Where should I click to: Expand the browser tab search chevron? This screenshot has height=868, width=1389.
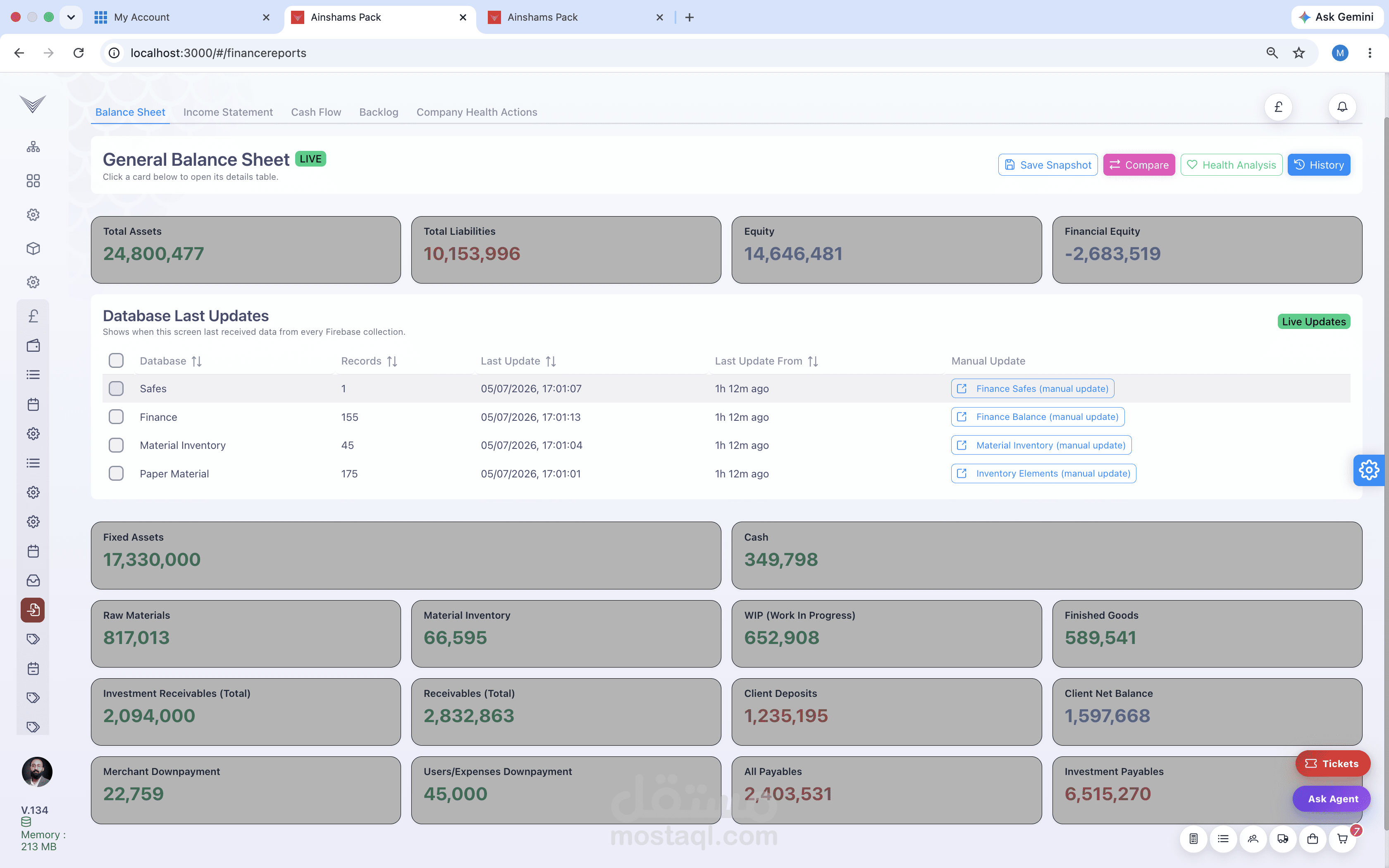coord(71,17)
